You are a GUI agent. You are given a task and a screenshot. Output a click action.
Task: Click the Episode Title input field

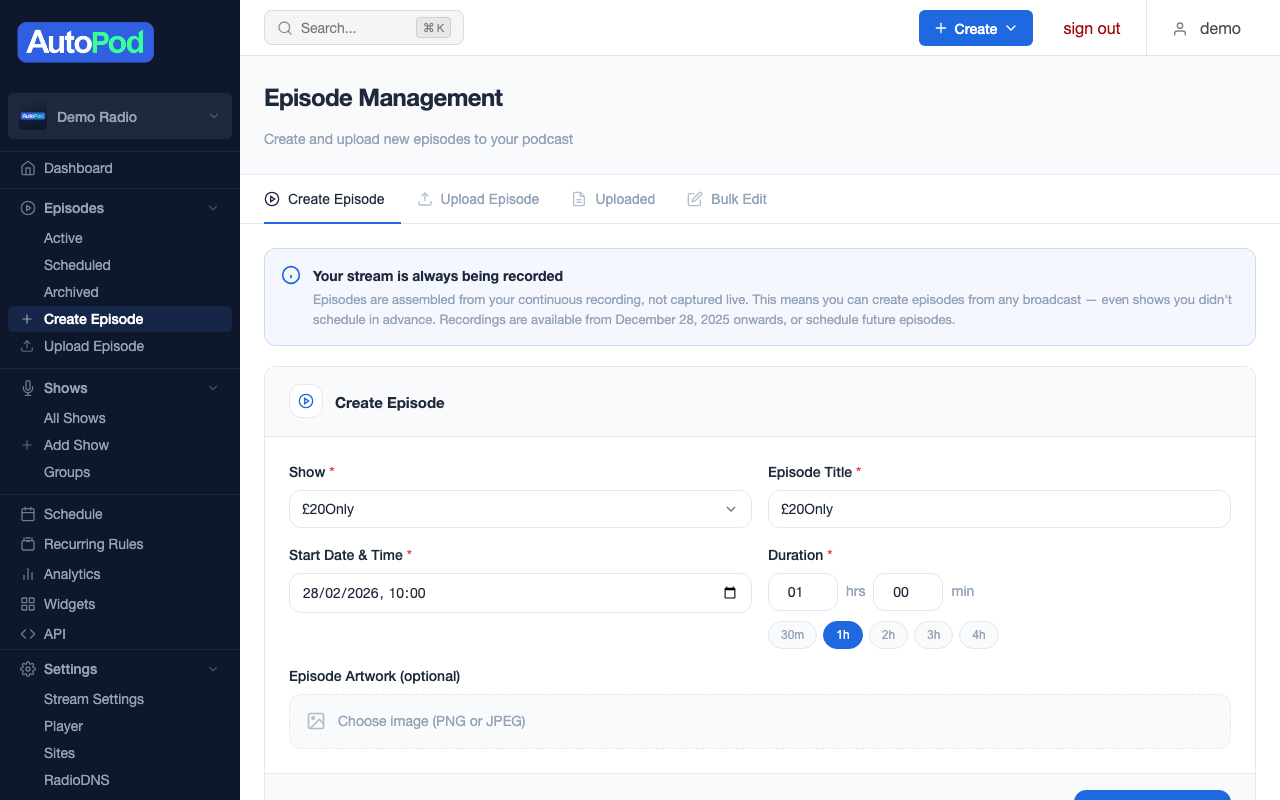998,509
